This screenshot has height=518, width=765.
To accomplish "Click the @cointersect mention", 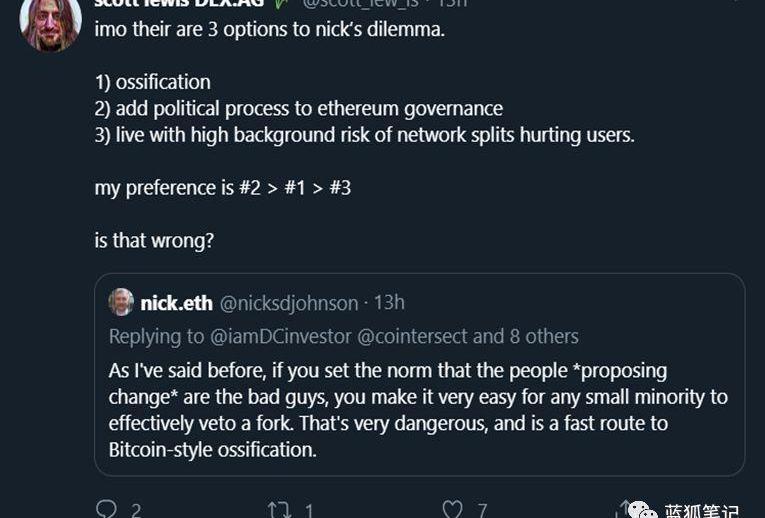I will click(414, 336).
